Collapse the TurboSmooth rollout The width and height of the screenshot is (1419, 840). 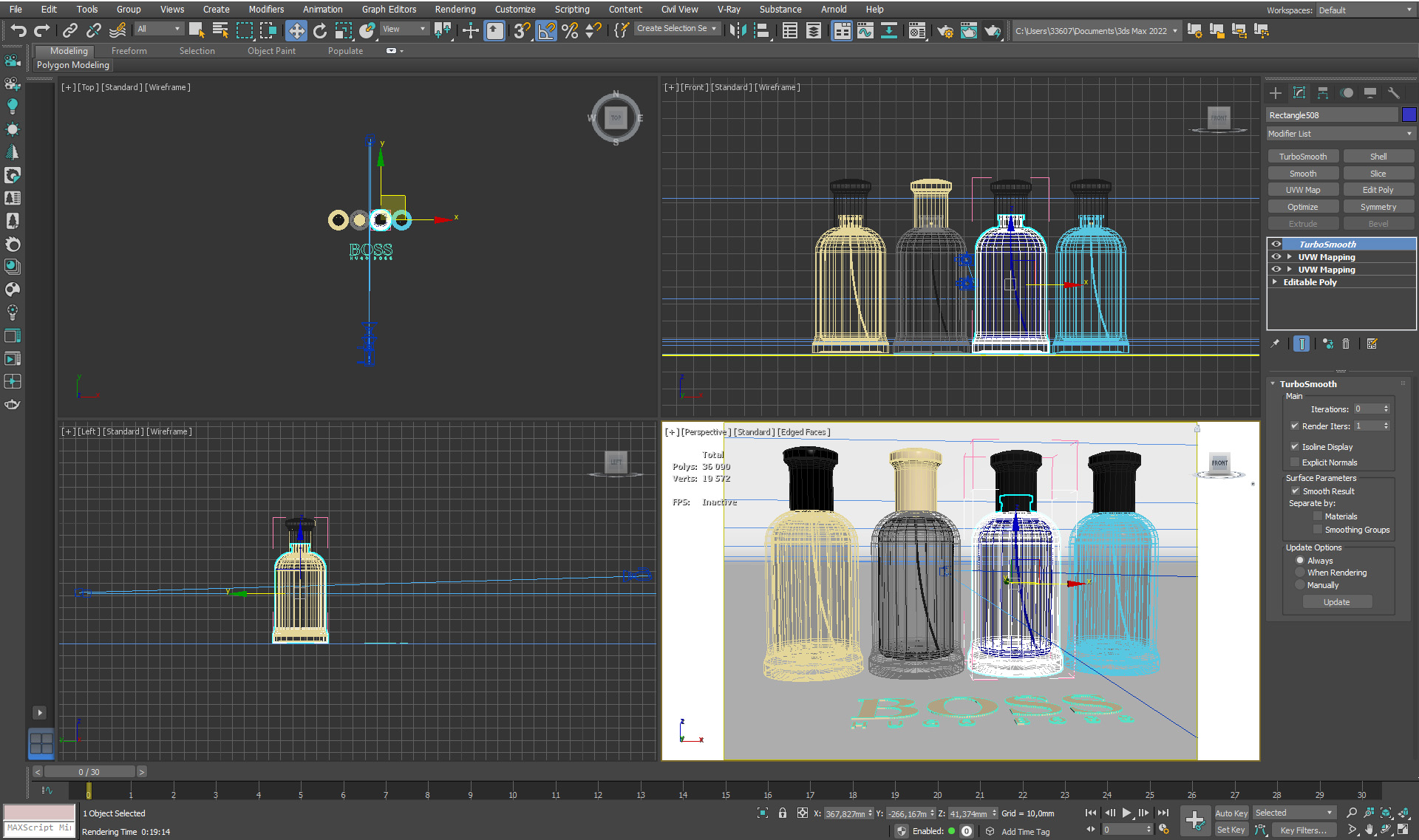pos(1273,383)
